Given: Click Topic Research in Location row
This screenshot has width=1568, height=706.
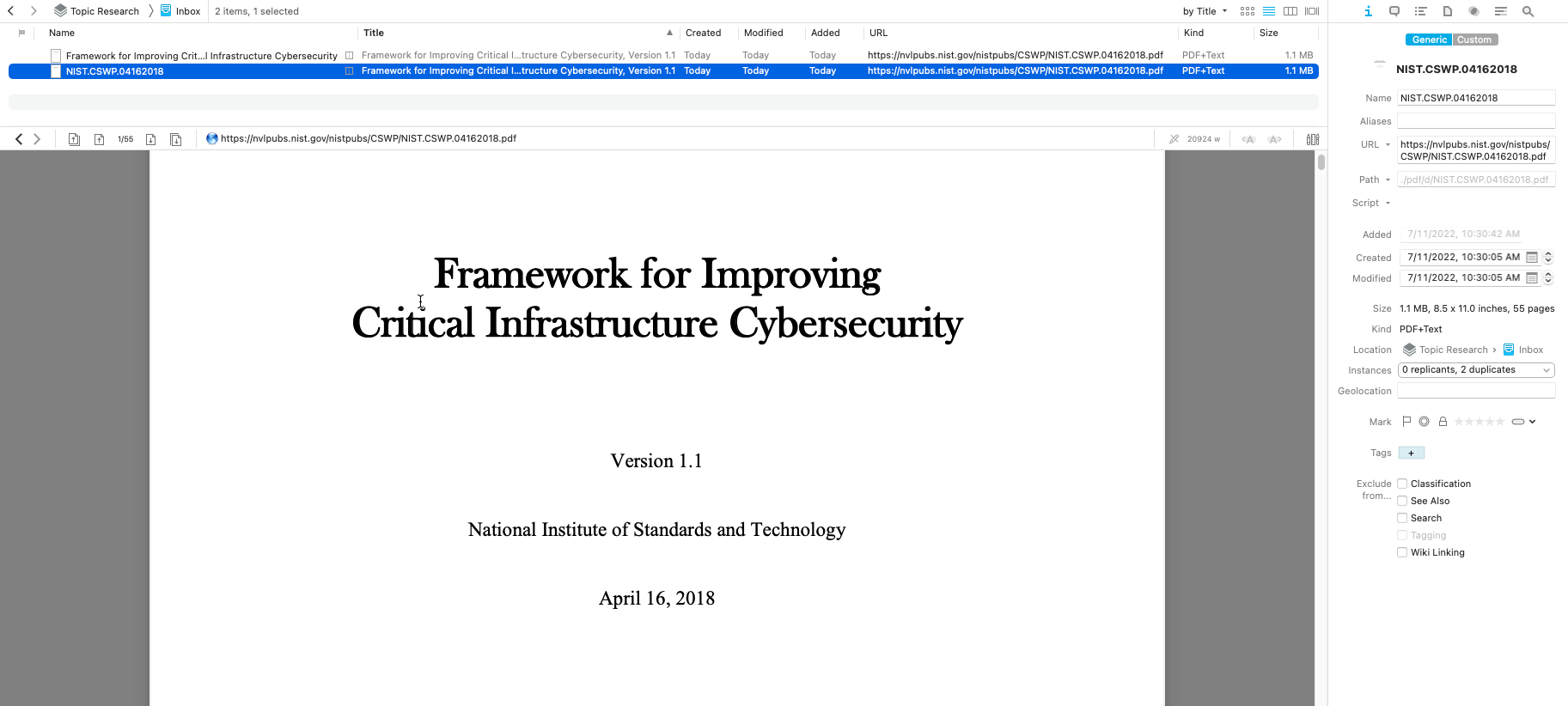Looking at the screenshot, I should [1445, 350].
